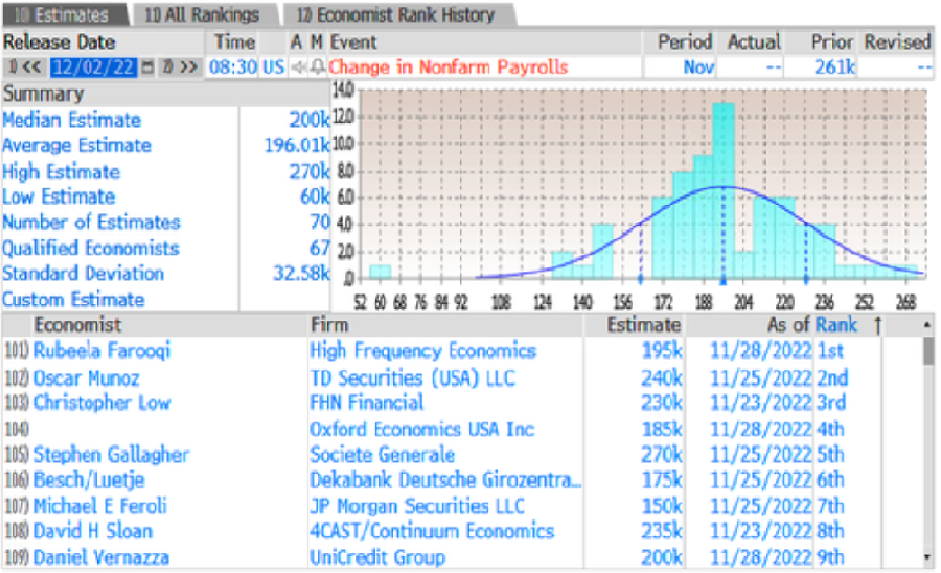Open the Change in Nonfarm Payrolls event
The image size is (941, 573).
tap(448, 67)
